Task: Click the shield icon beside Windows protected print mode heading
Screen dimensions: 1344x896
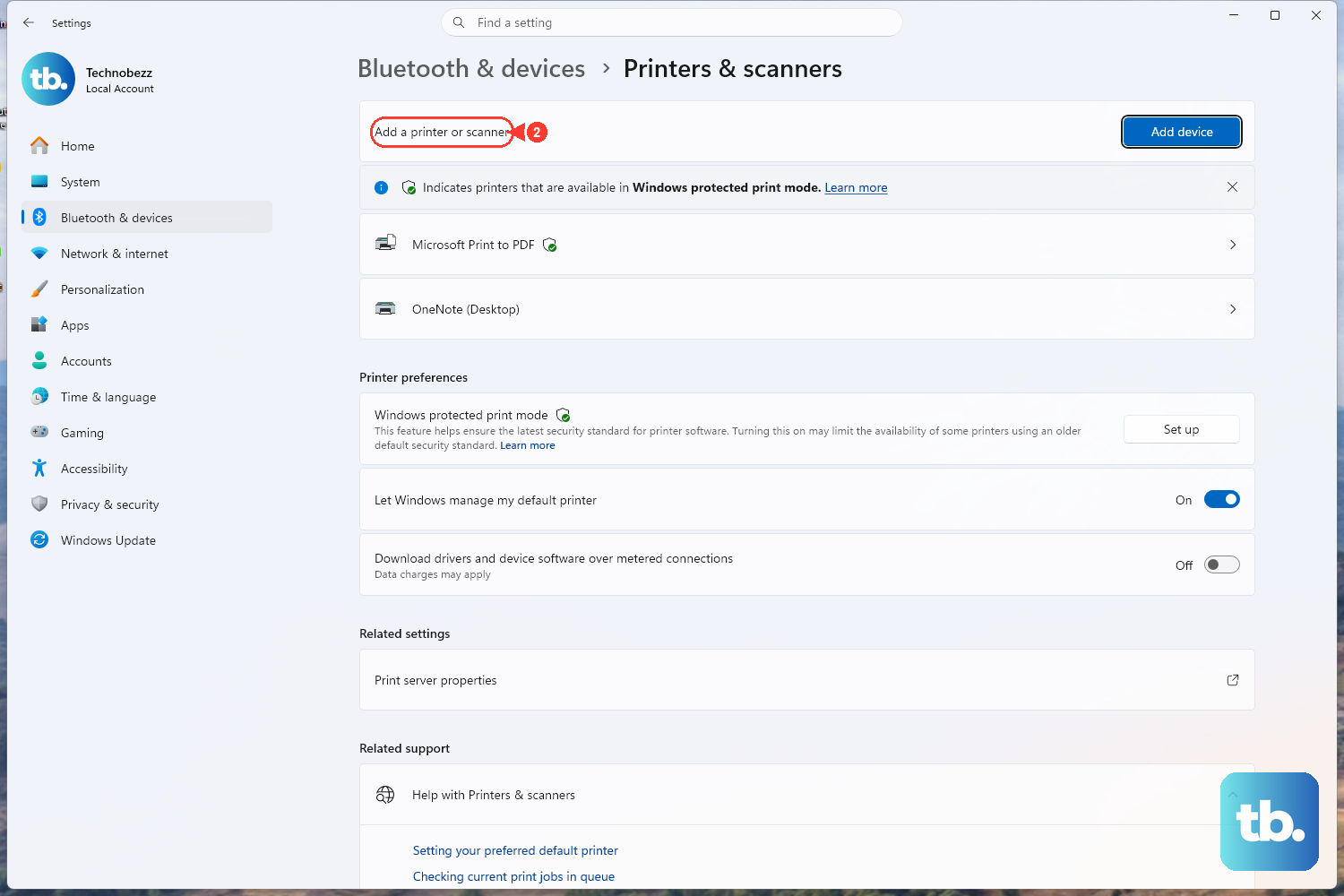Action: coord(564,415)
